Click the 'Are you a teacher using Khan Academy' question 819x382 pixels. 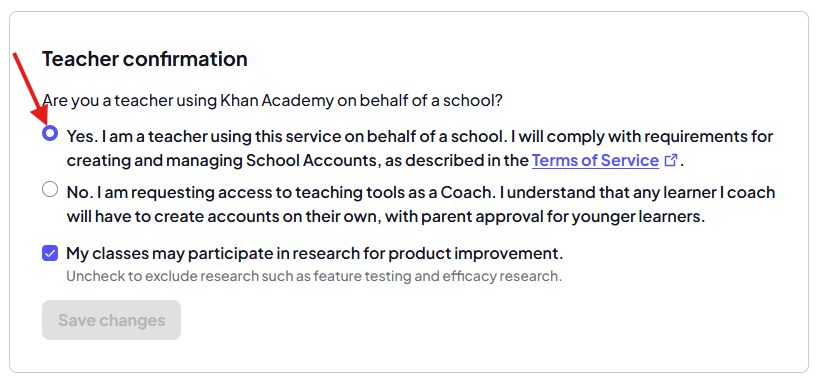click(x=272, y=100)
